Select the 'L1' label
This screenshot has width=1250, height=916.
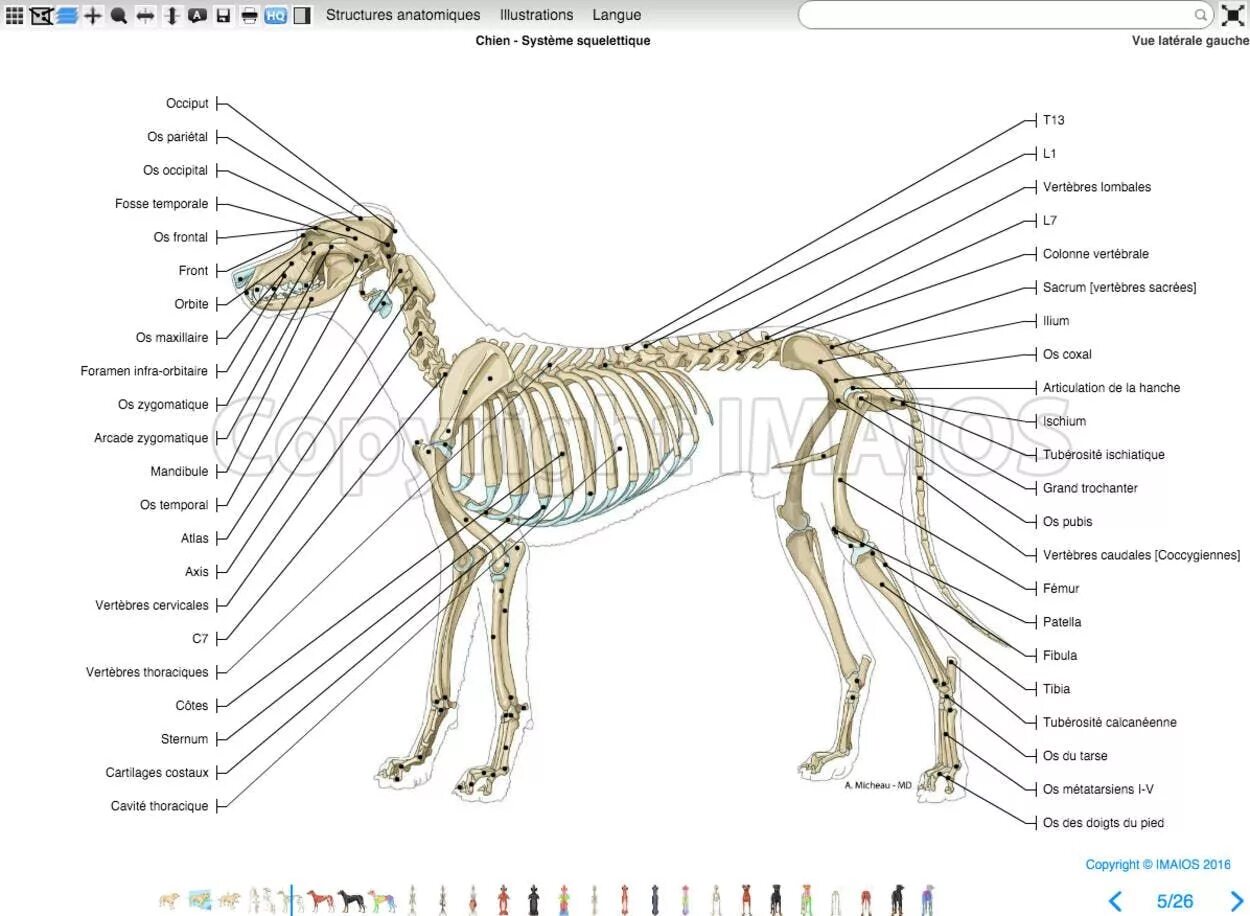[1050, 154]
